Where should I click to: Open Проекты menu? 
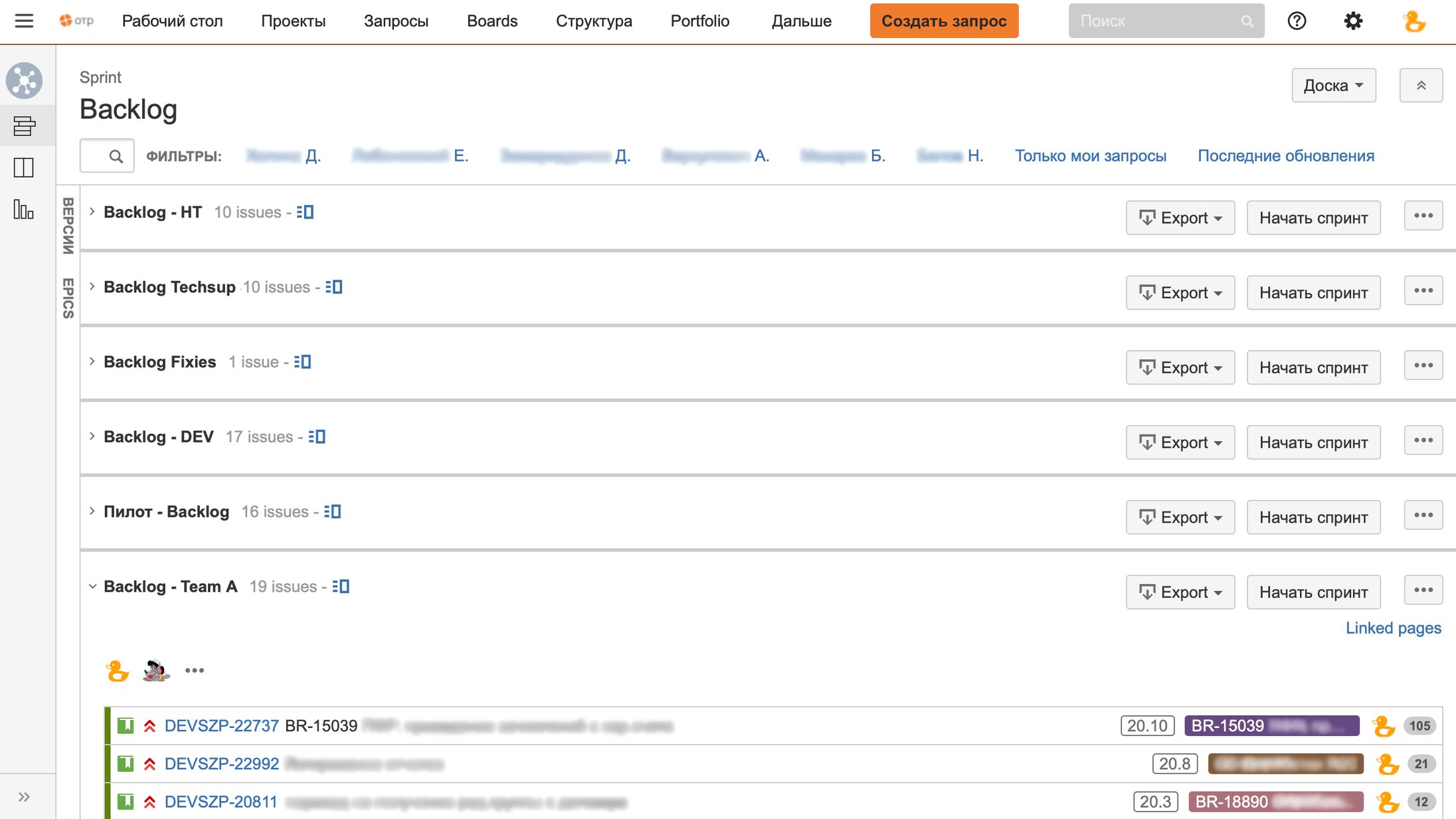[293, 21]
